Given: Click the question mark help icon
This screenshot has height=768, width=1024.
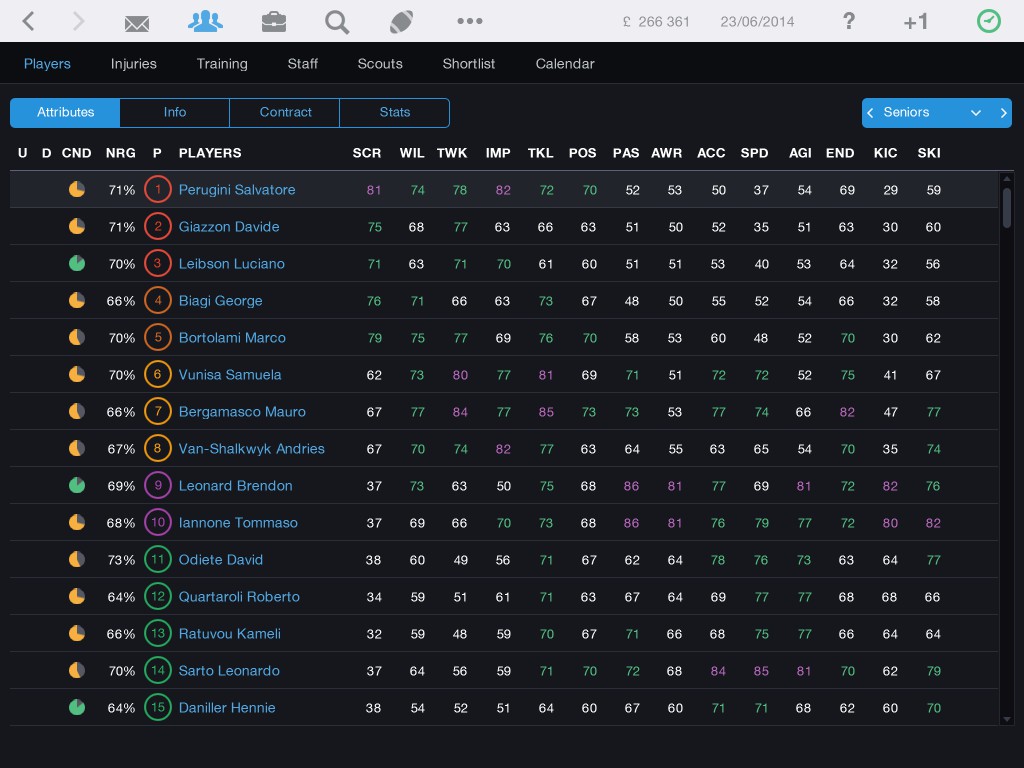Looking at the screenshot, I should (x=849, y=21).
